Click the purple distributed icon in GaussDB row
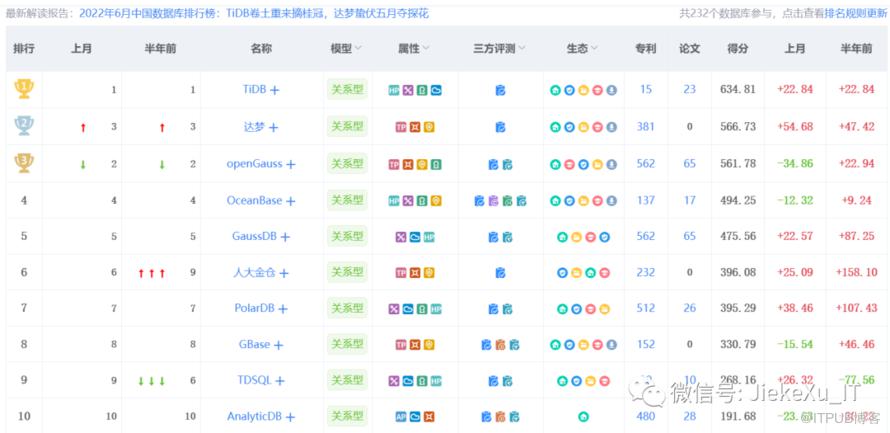The width and height of the screenshot is (890, 433). pos(401,237)
